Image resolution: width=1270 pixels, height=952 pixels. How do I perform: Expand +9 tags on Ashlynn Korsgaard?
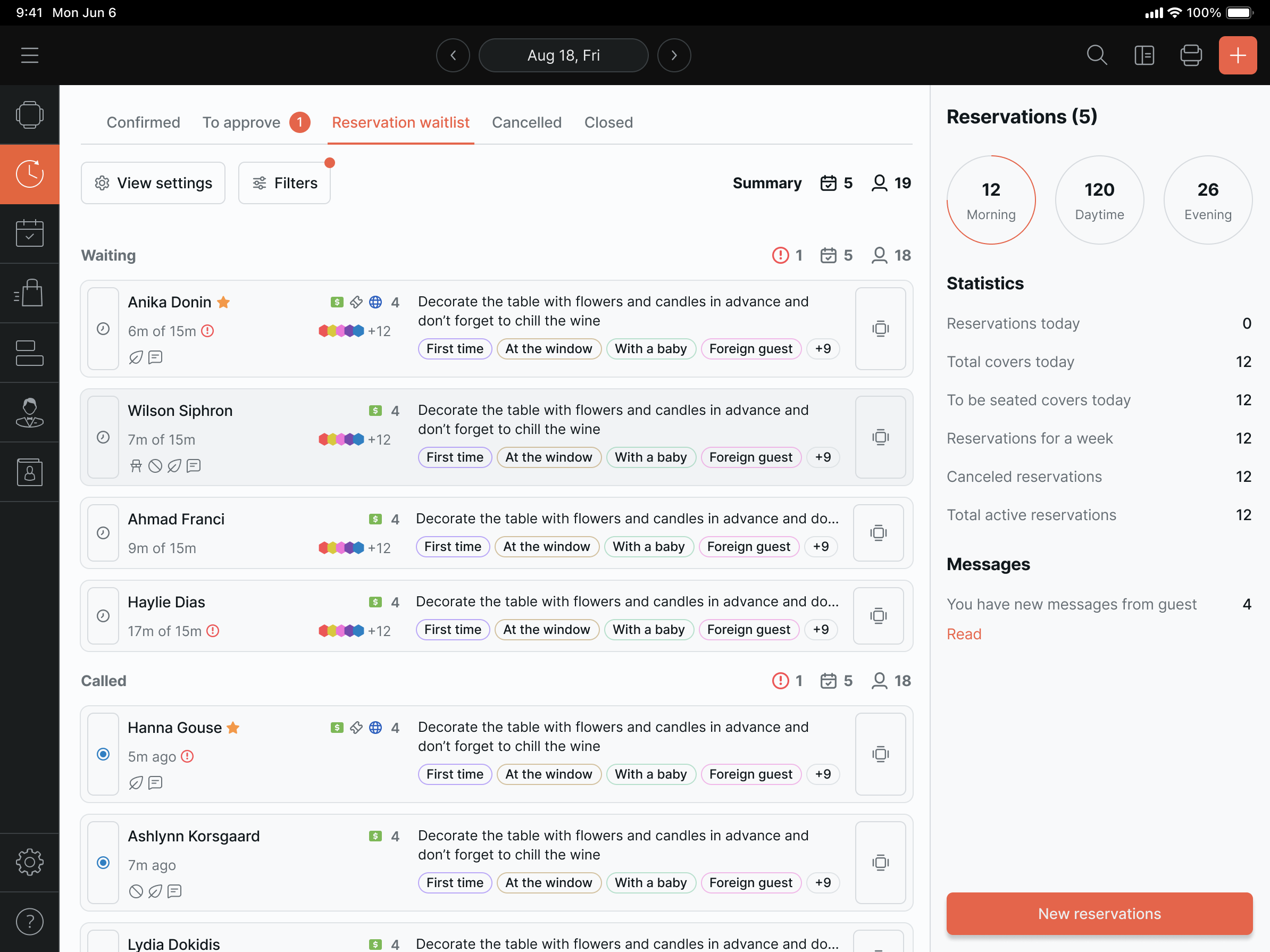click(823, 882)
